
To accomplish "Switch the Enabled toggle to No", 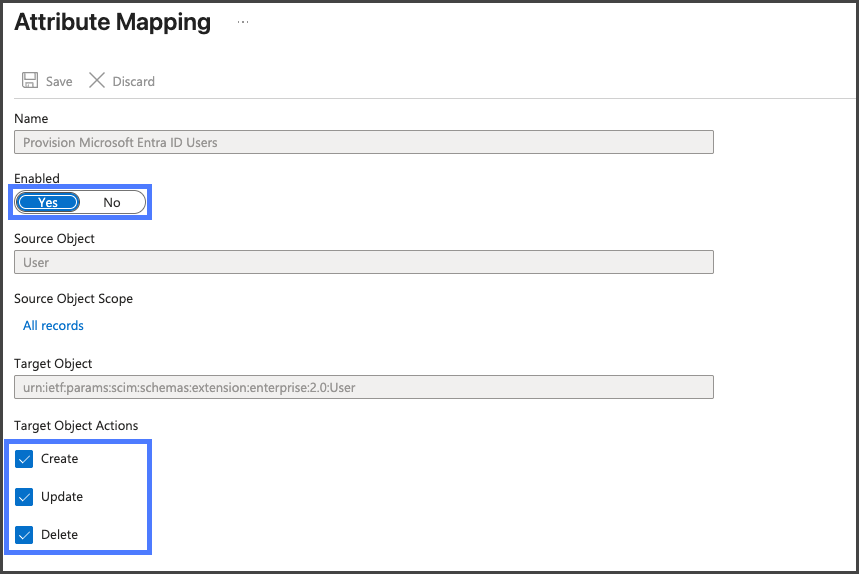I will pyautogui.click(x=112, y=202).
